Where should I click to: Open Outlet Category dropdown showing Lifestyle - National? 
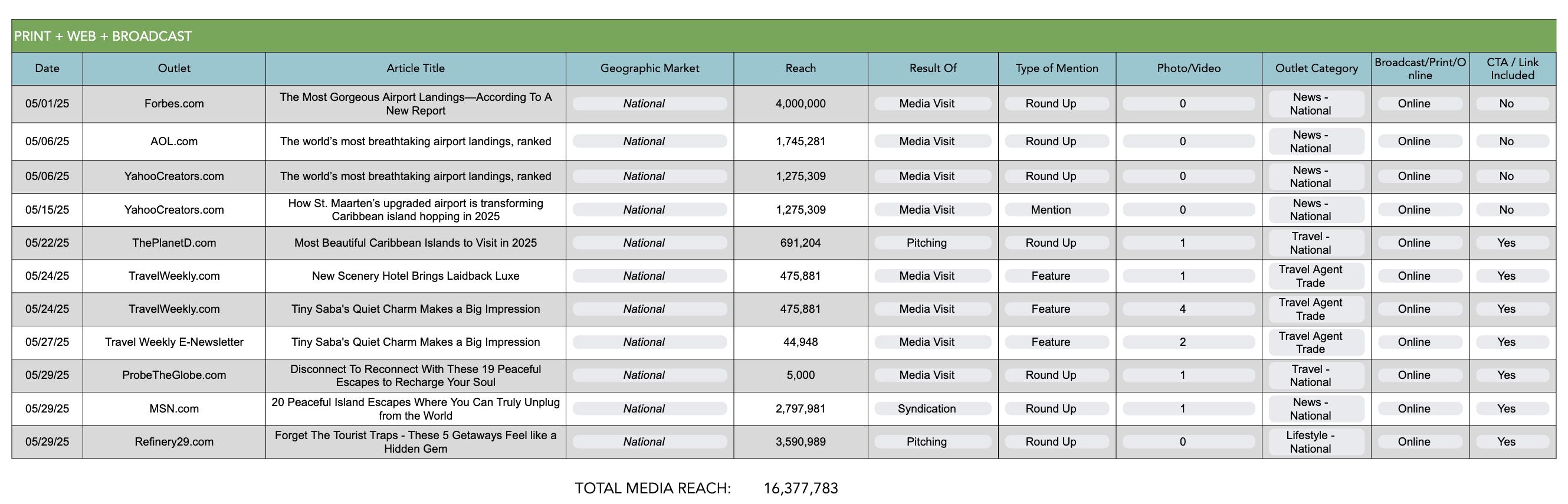tap(1316, 442)
